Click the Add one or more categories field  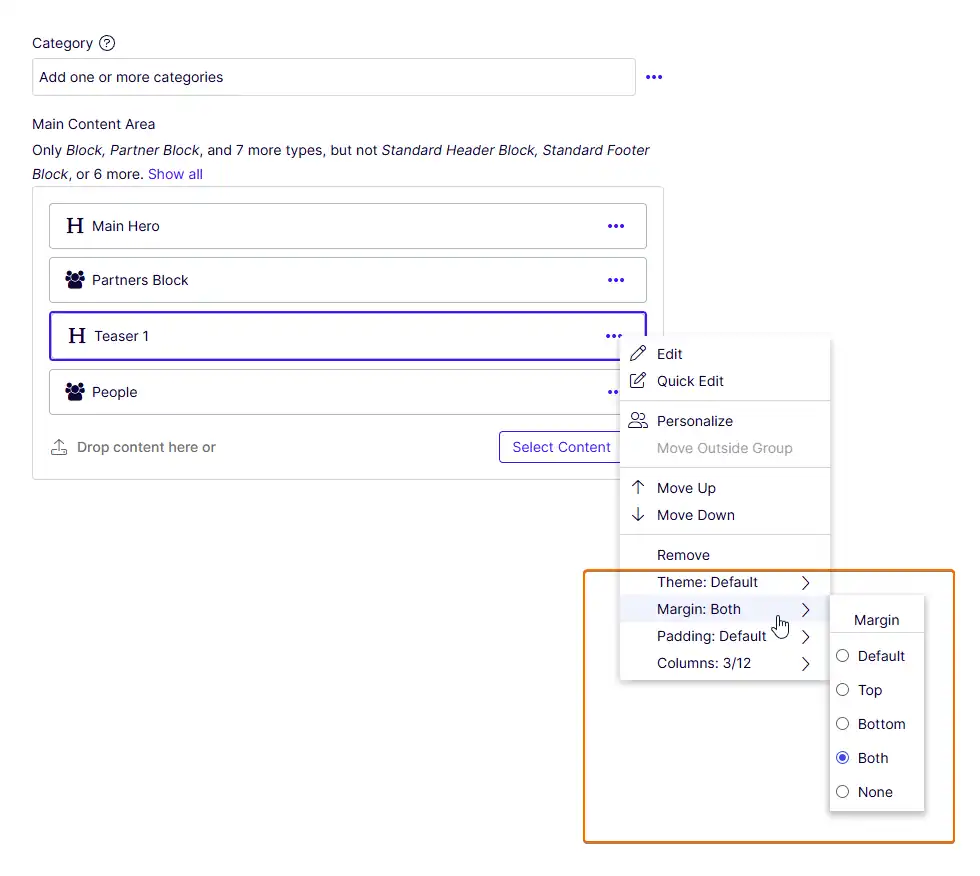tap(300, 77)
